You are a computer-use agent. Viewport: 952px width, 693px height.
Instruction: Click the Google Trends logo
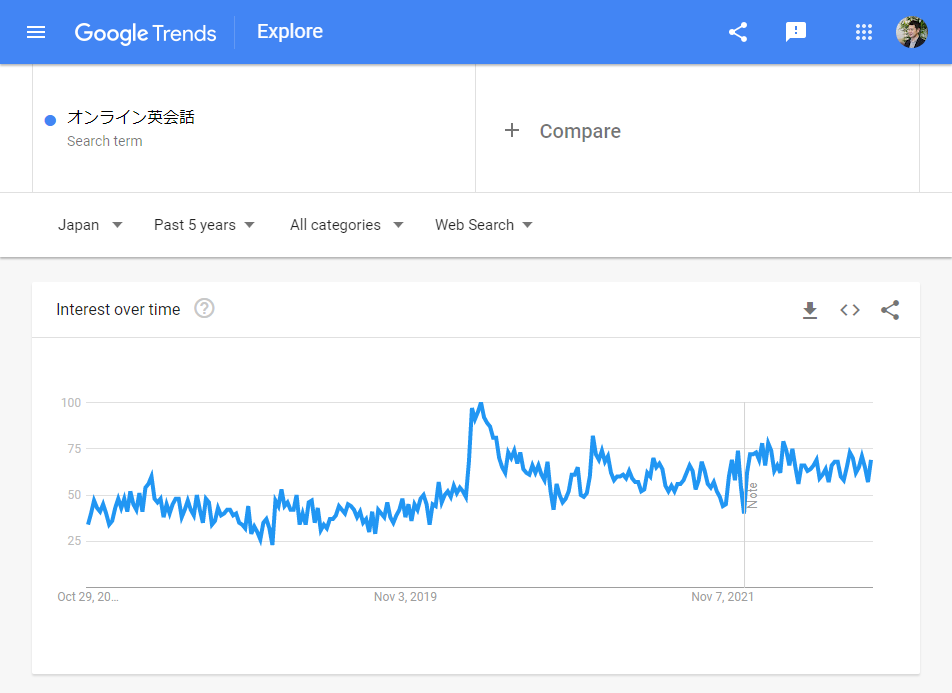145,32
